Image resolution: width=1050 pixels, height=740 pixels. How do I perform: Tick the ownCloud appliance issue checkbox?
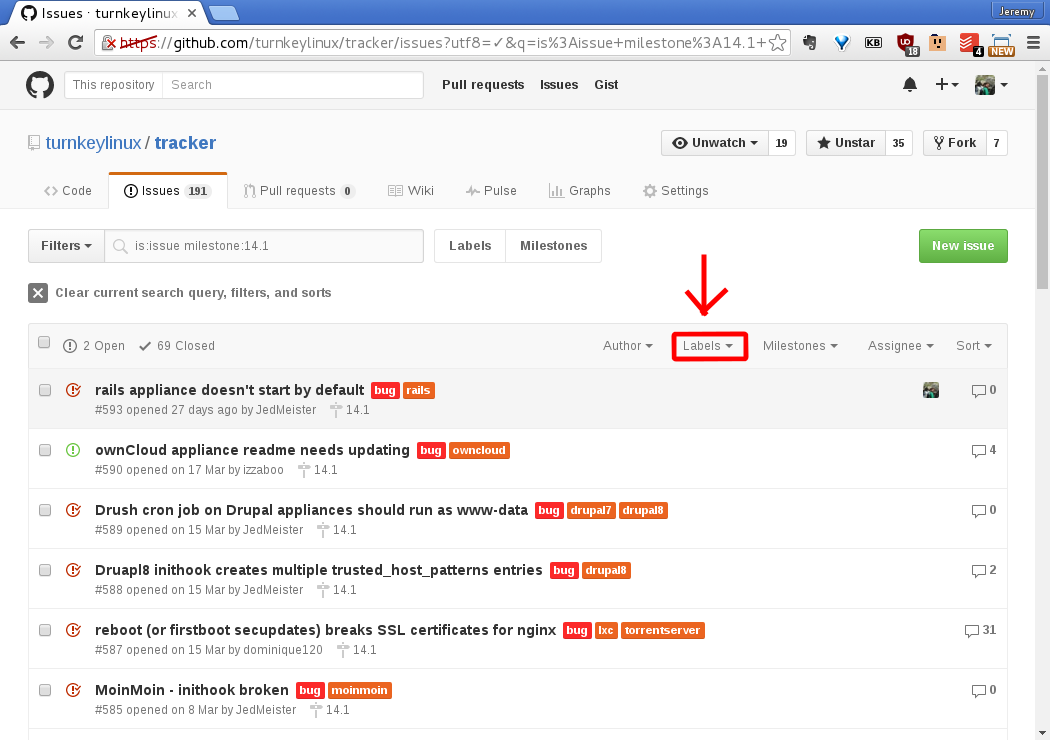[x=45, y=450]
